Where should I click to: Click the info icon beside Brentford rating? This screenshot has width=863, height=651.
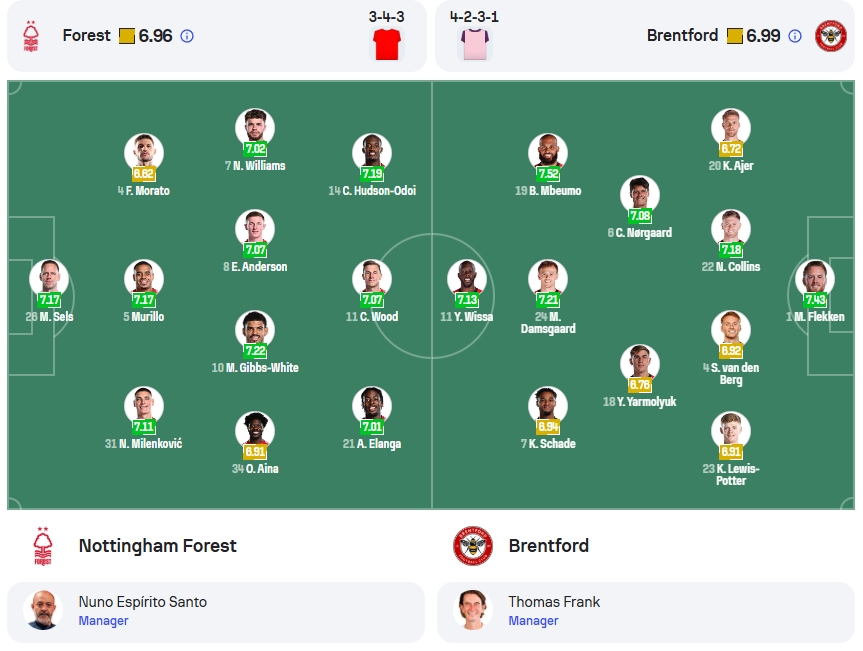coord(795,36)
